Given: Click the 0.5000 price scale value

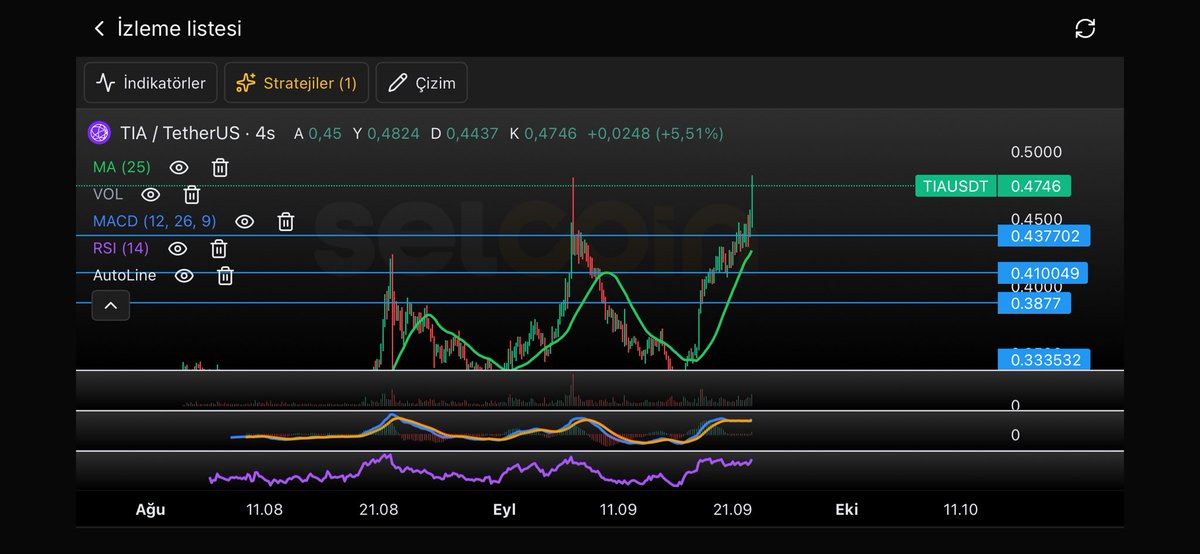Looking at the screenshot, I should pyautogui.click(x=1035, y=152).
